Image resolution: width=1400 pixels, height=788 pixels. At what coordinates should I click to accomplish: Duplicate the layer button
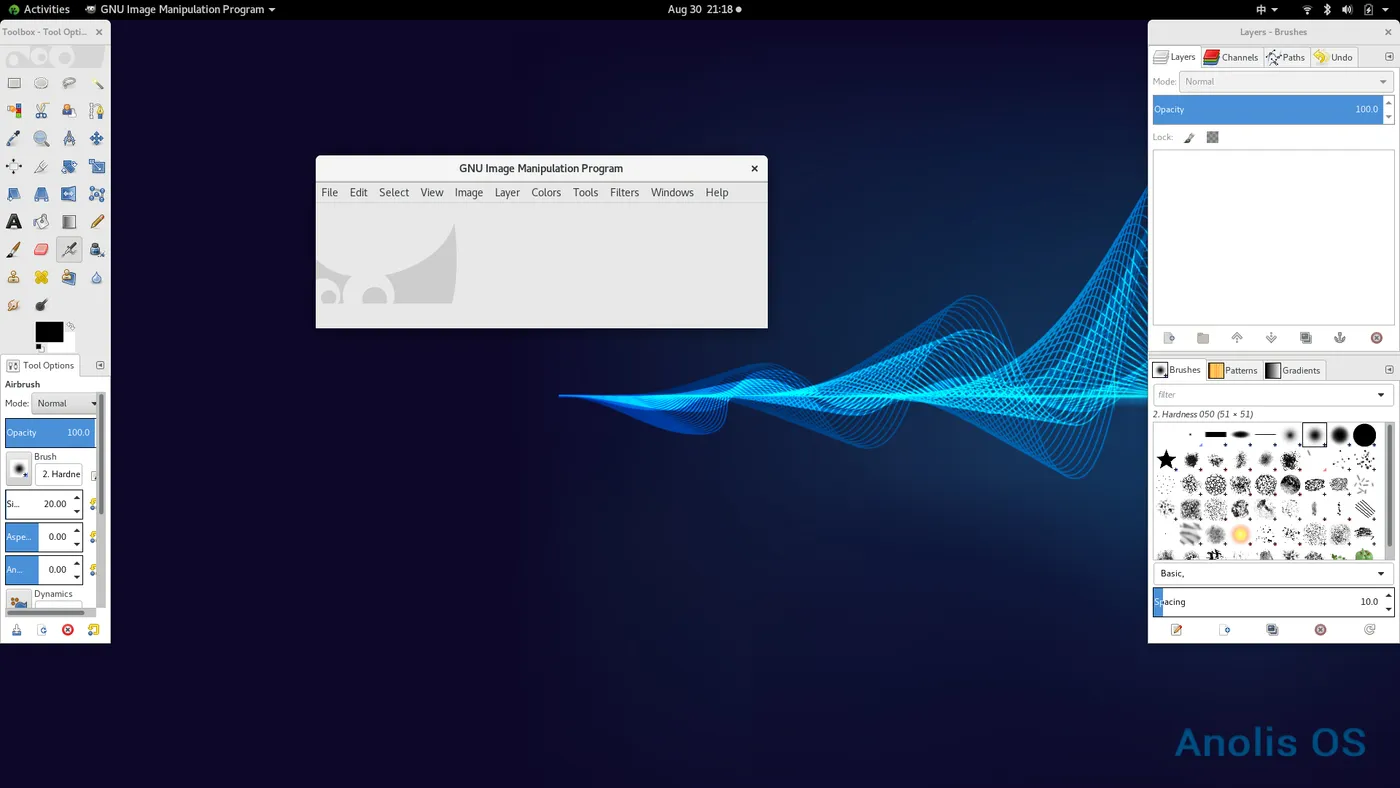(1305, 338)
